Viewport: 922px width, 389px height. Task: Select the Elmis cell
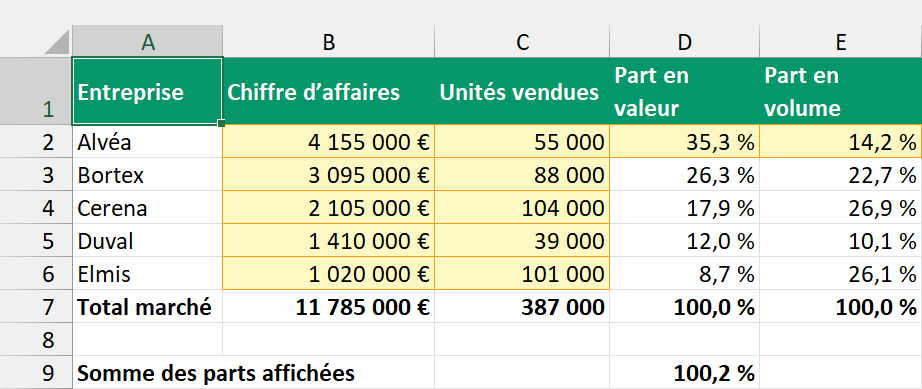148,273
